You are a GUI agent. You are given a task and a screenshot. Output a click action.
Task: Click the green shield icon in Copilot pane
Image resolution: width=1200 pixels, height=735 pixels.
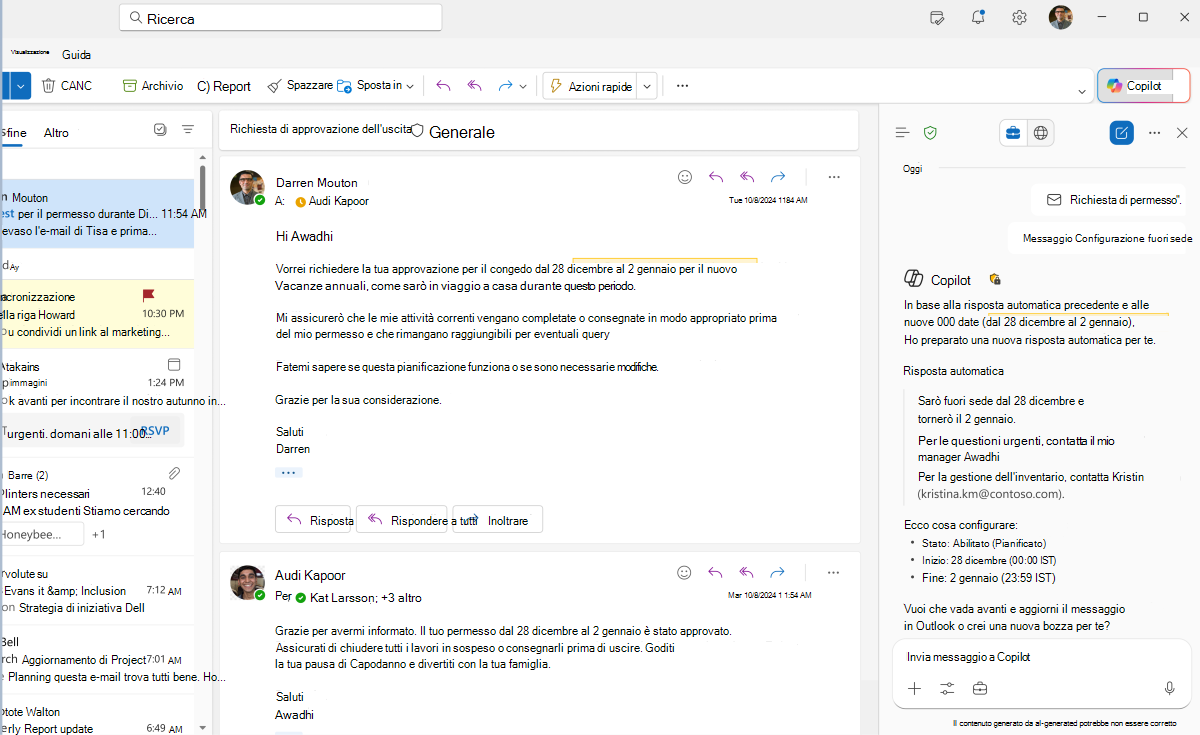pos(930,132)
